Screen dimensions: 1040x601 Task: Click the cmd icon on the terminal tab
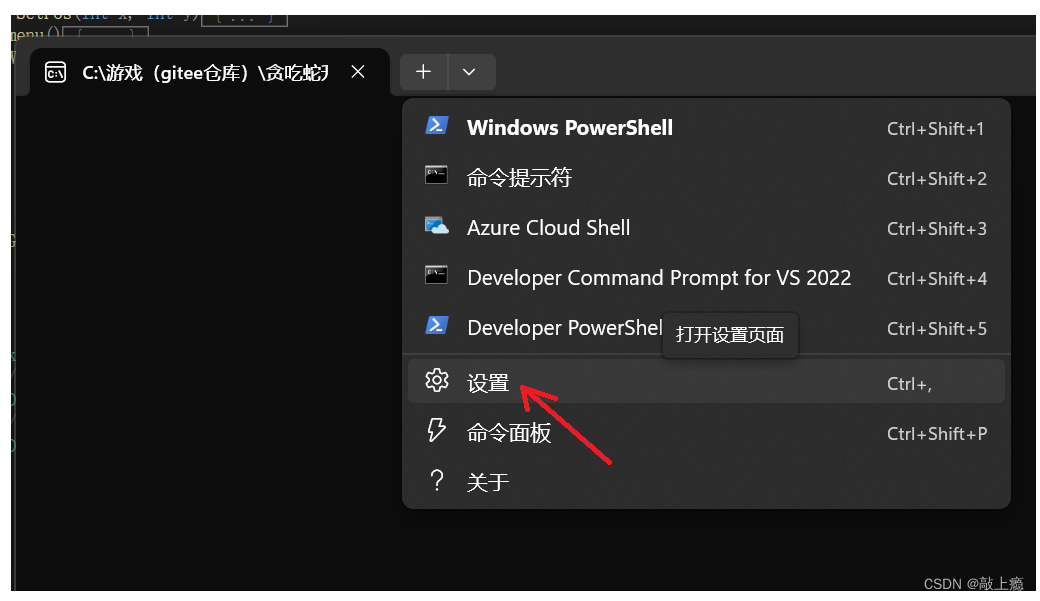[56, 72]
